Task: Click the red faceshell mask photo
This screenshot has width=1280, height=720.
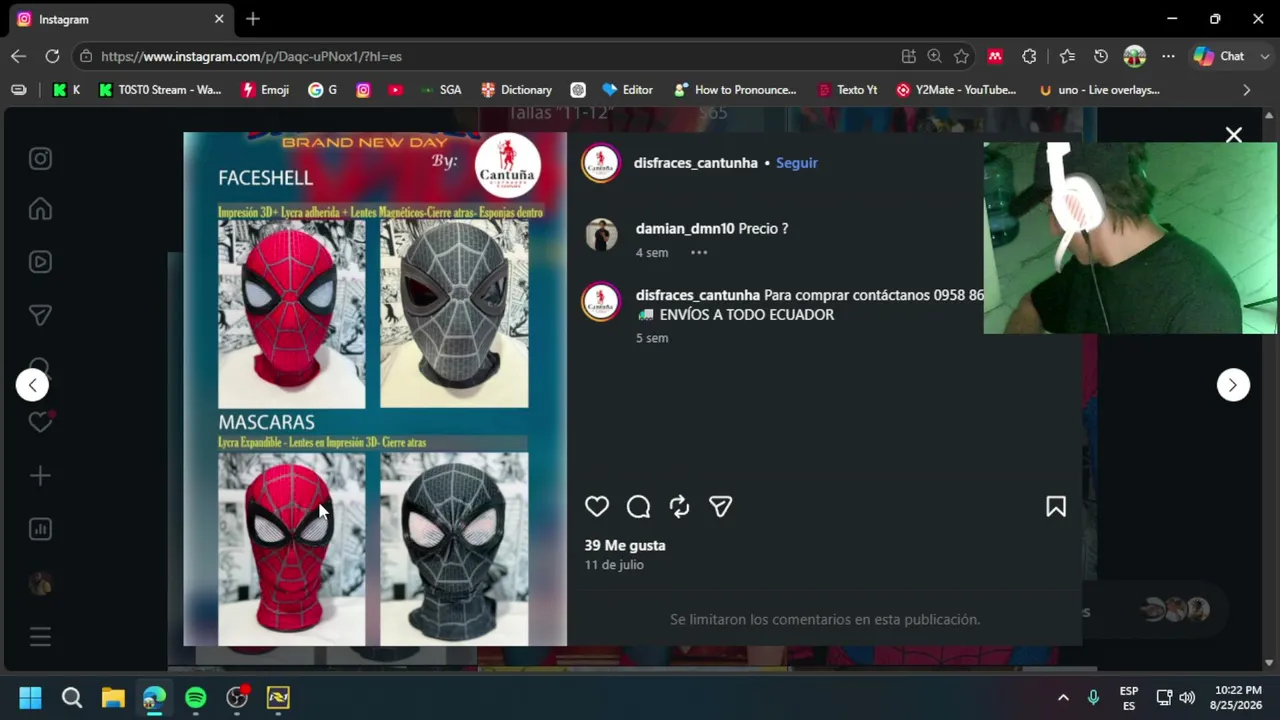Action: [292, 314]
